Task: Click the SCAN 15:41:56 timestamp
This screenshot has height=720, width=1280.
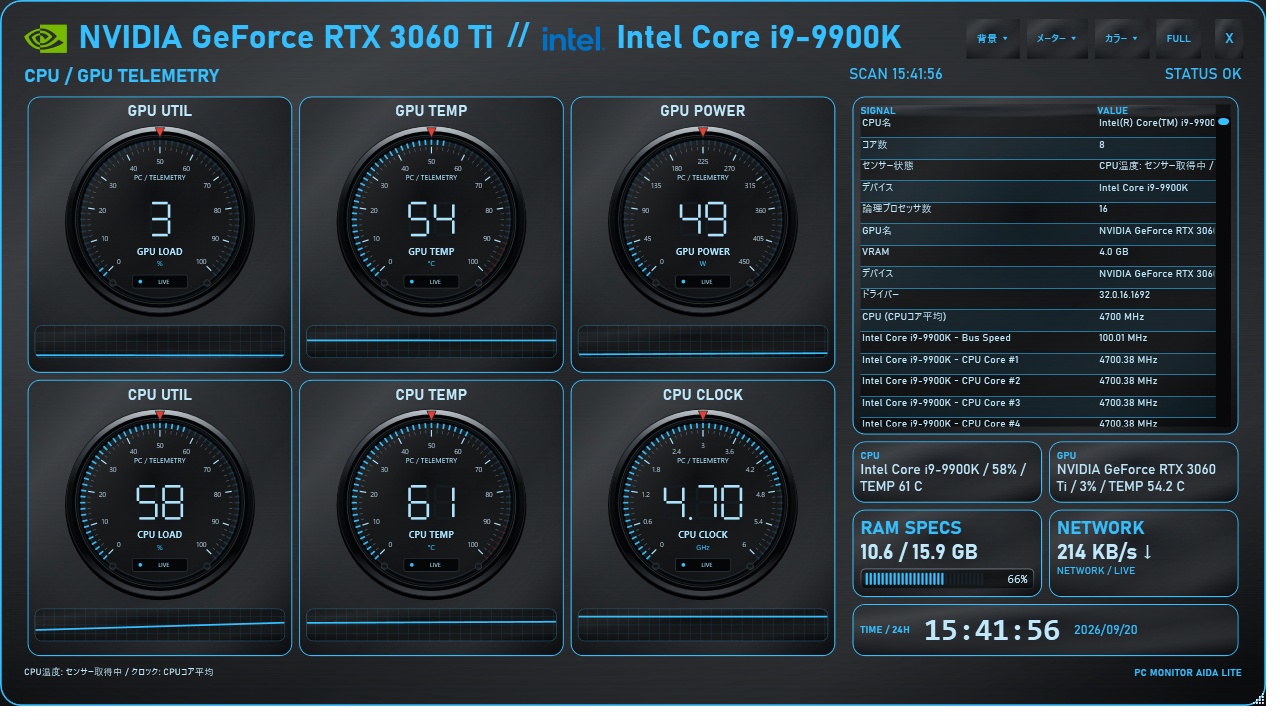Action: [x=896, y=74]
